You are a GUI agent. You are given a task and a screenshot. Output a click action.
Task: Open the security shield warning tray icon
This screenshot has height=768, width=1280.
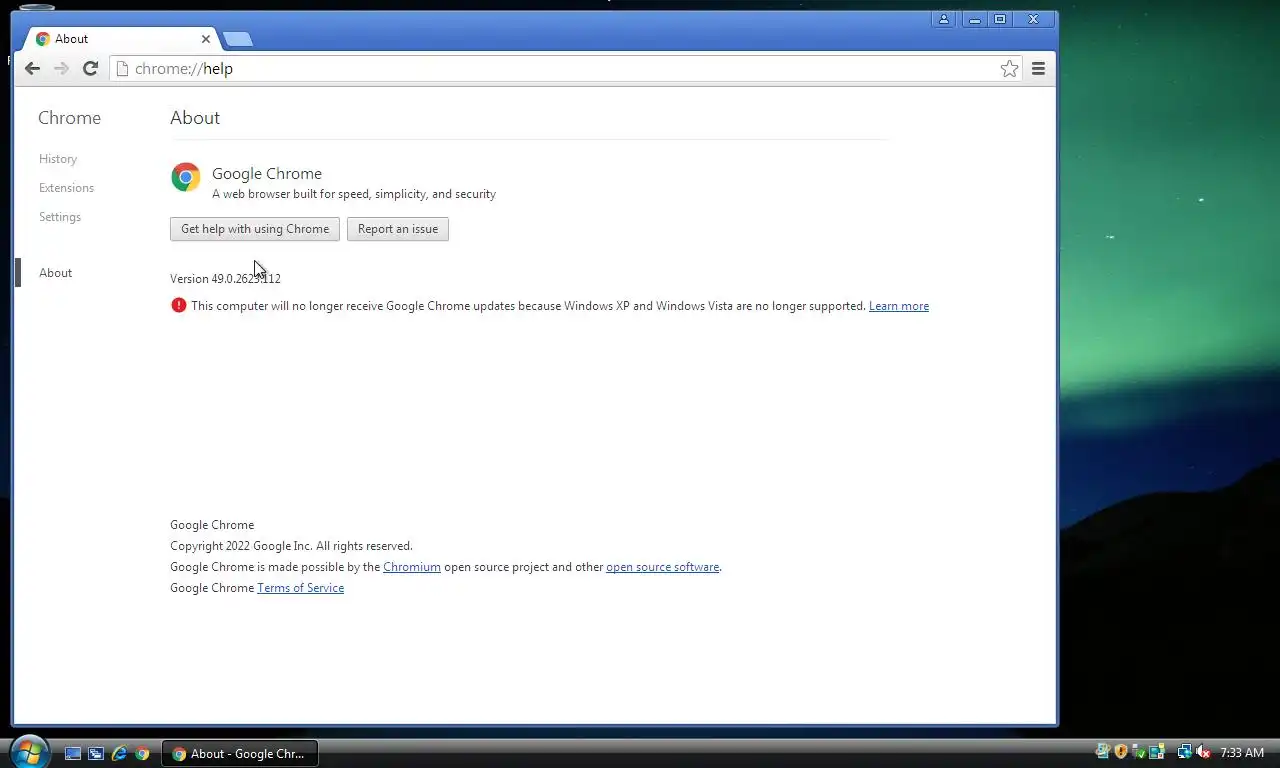pos(1121,752)
